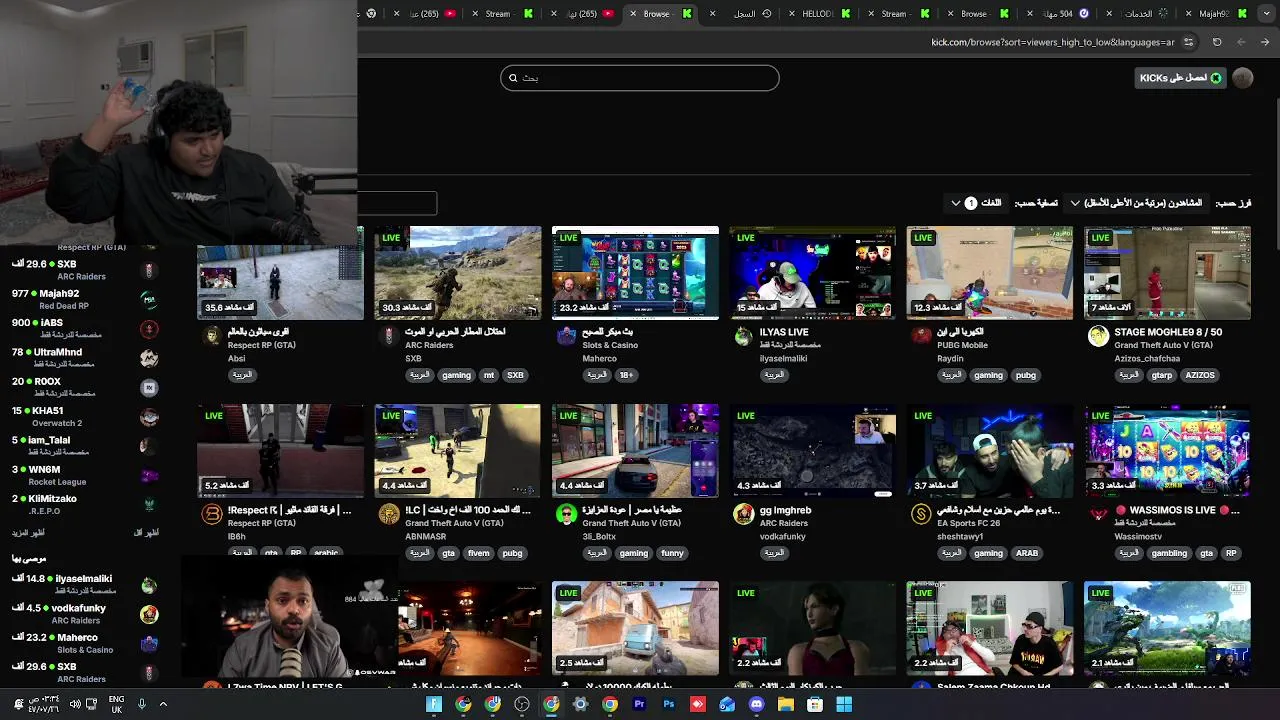Click the vodkafunky channel avatar beside gg Imghreb
Image resolution: width=1280 pixels, height=720 pixels.
[x=743, y=514]
